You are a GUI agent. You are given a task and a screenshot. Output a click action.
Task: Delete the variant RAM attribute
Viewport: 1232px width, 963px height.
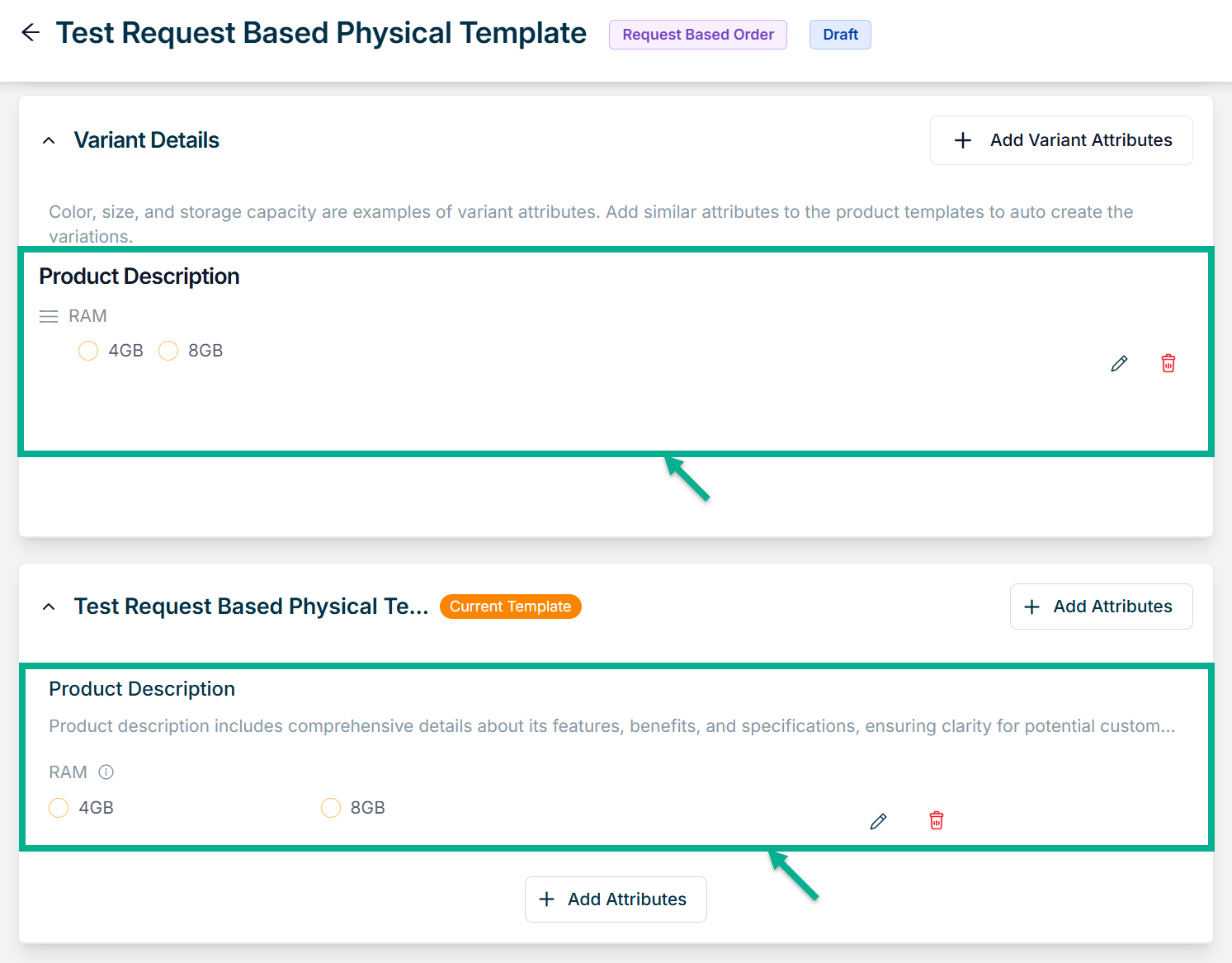(1168, 364)
